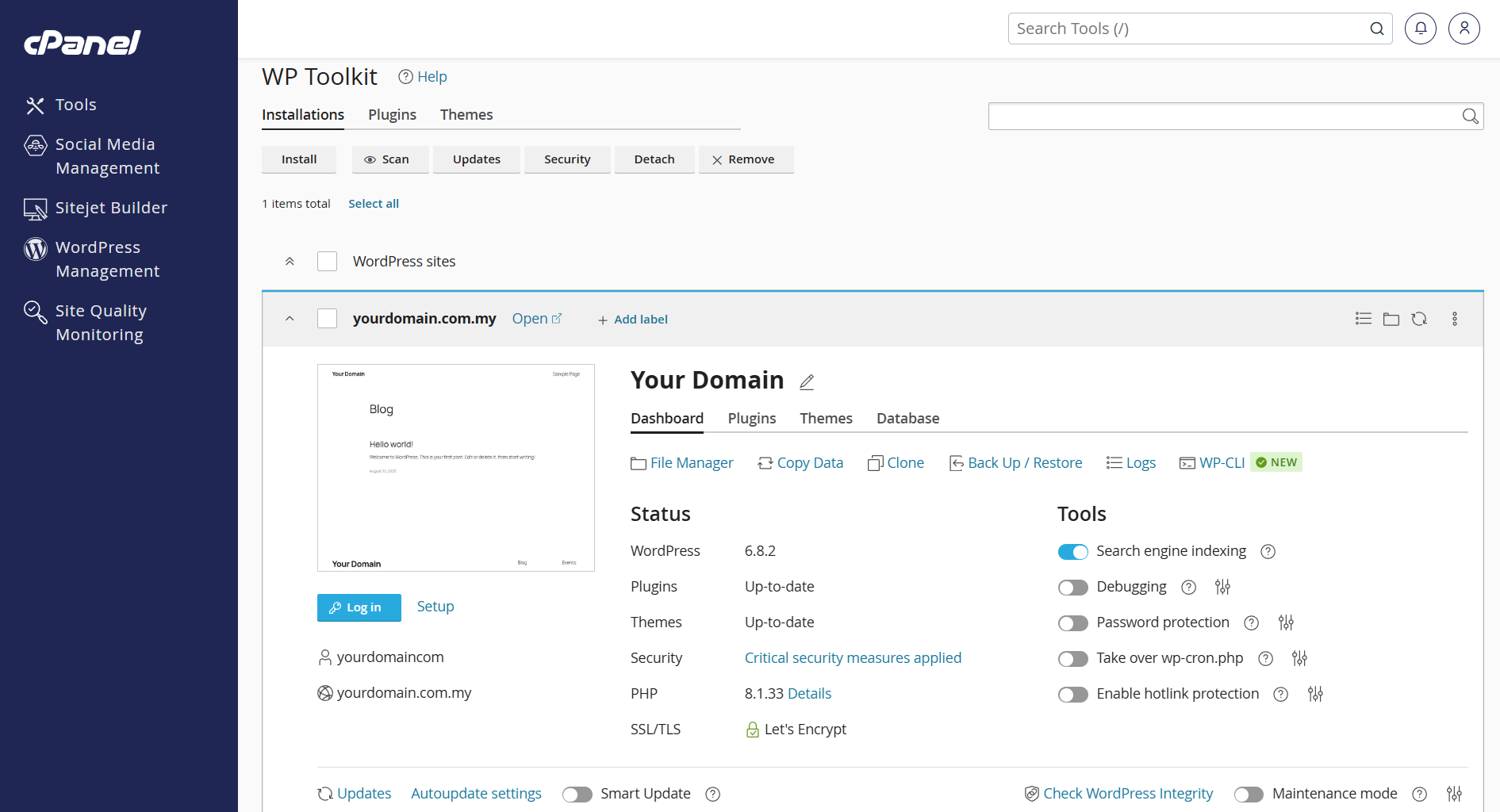Screen dimensions: 1500x812
Task: Show help for Password protection
Action: click(1252, 623)
